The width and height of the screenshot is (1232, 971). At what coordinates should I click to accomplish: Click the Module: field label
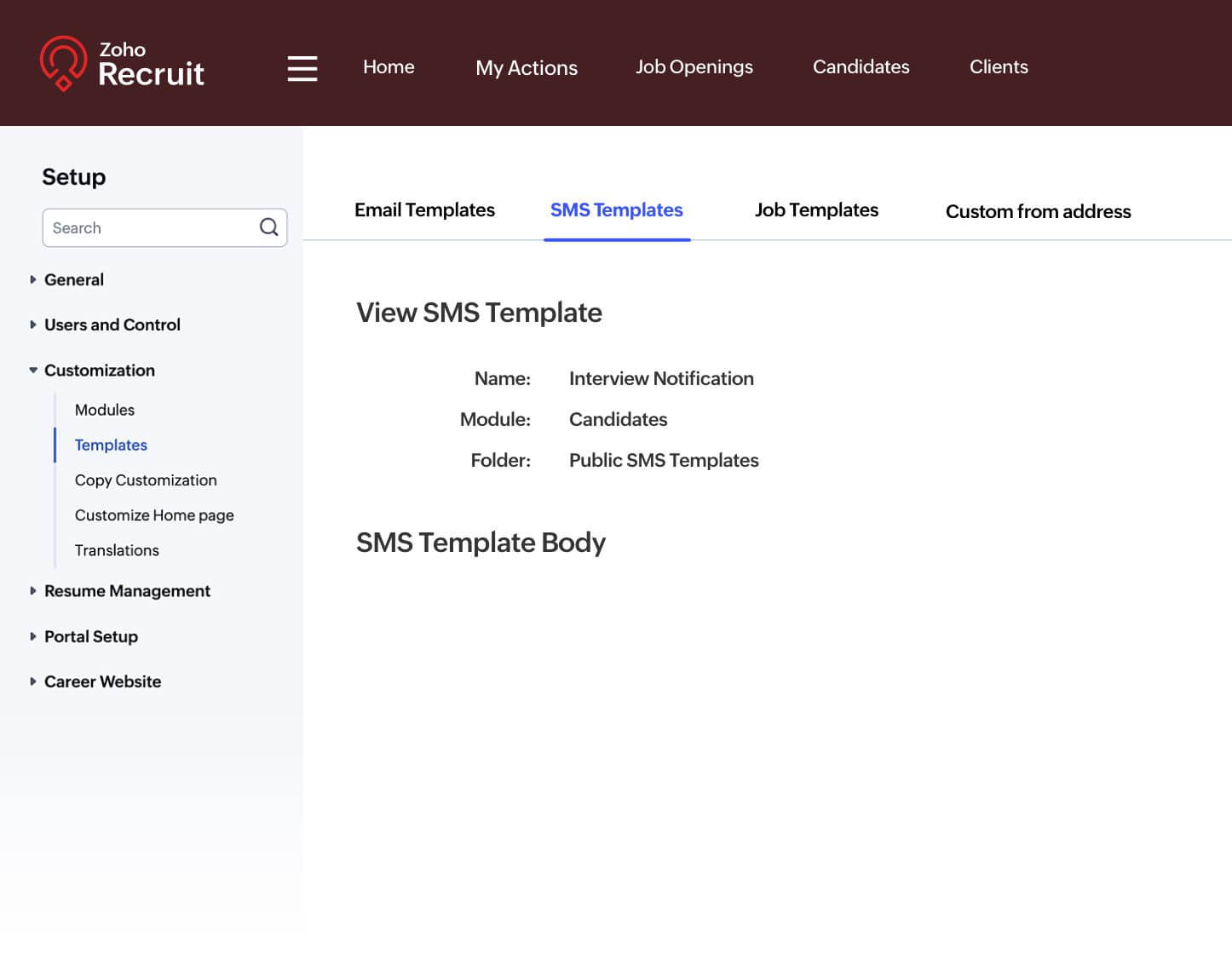click(x=495, y=419)
